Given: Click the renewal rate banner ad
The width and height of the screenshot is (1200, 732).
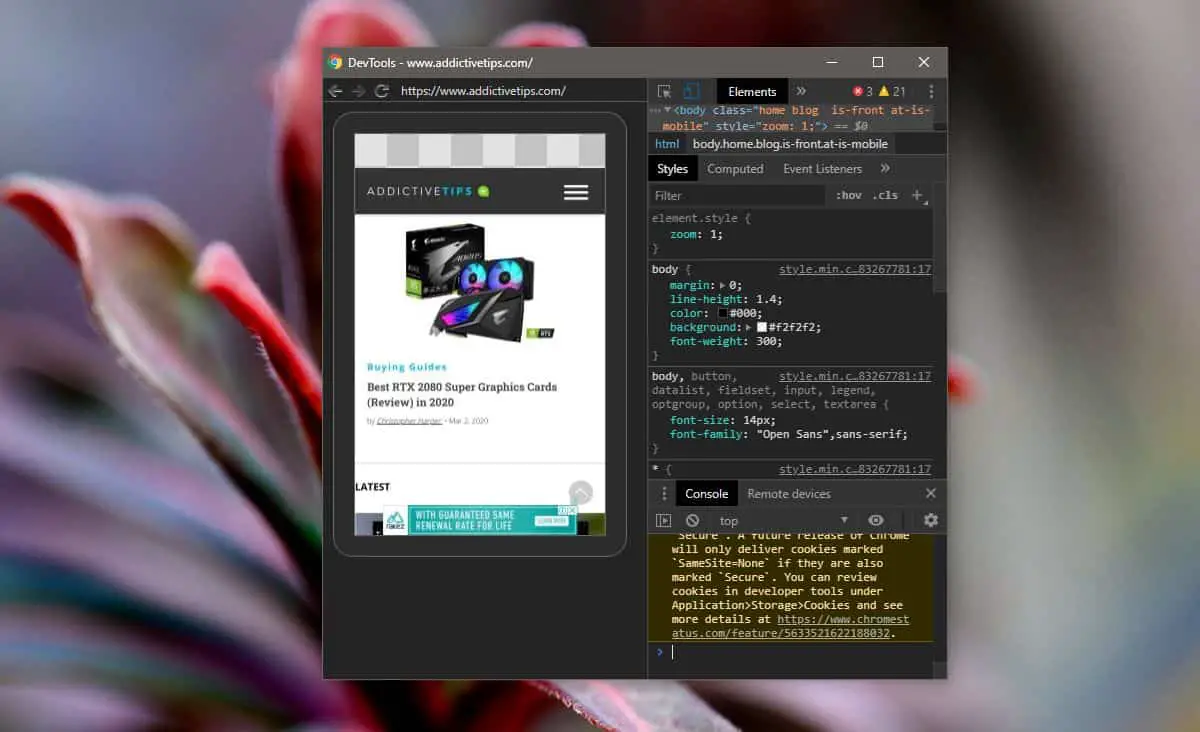Looking at the screenshot, I should (480, 519).
